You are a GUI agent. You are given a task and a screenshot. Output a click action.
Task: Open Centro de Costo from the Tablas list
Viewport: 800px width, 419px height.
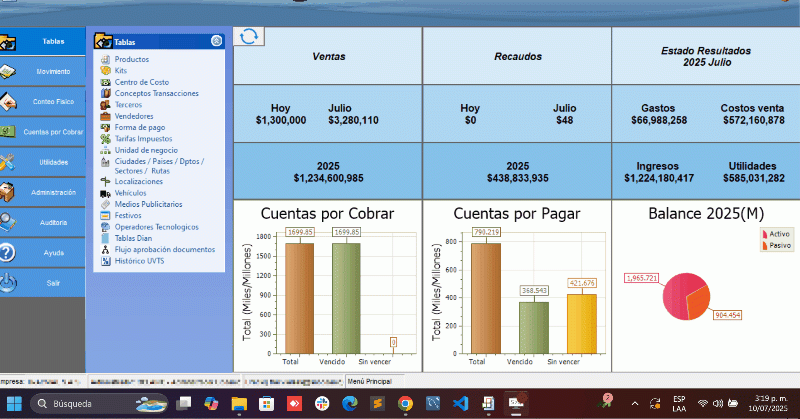pyautogui.click(x=143, y=82)
